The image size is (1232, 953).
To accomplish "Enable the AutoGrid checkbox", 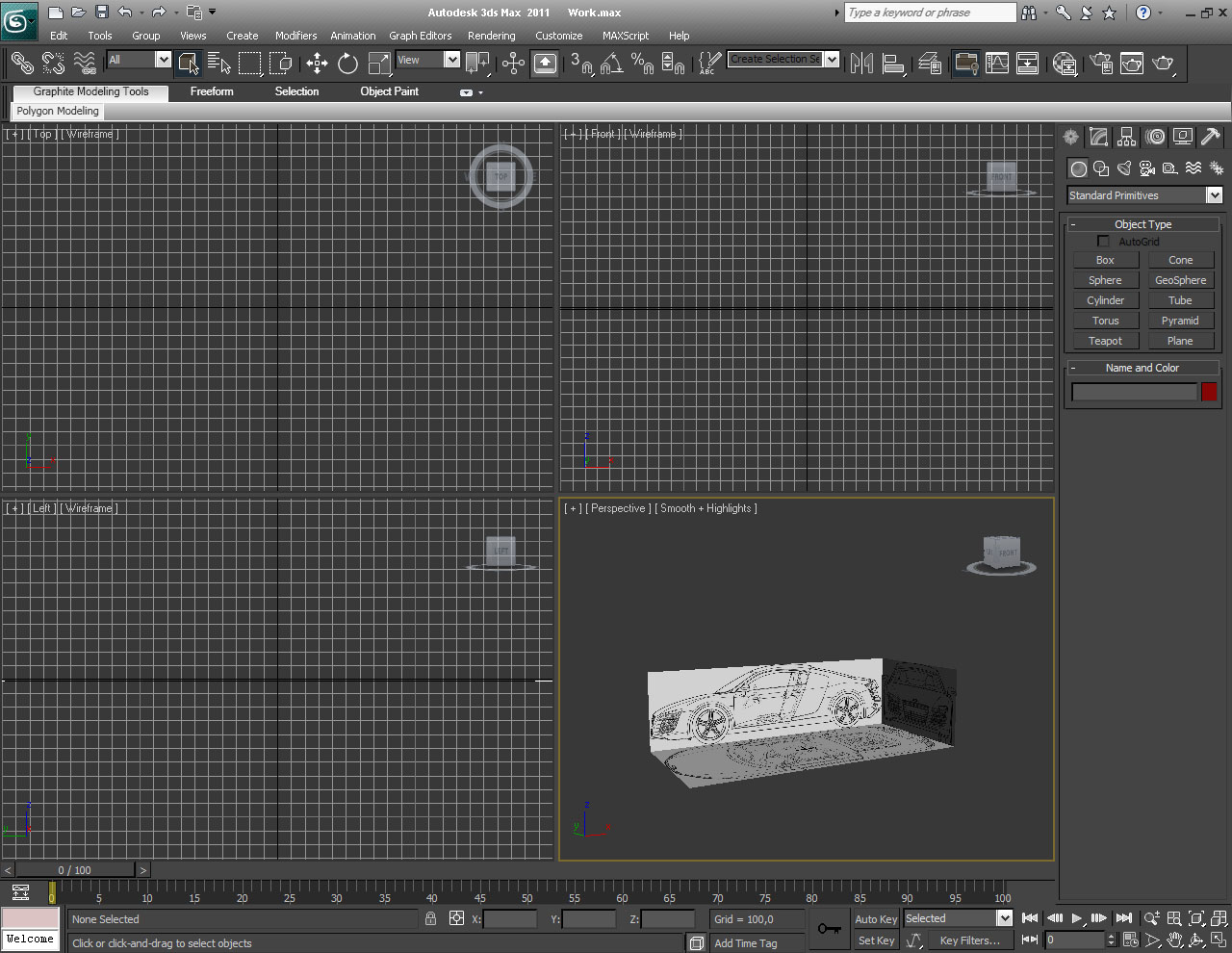I will point(1103,241).
